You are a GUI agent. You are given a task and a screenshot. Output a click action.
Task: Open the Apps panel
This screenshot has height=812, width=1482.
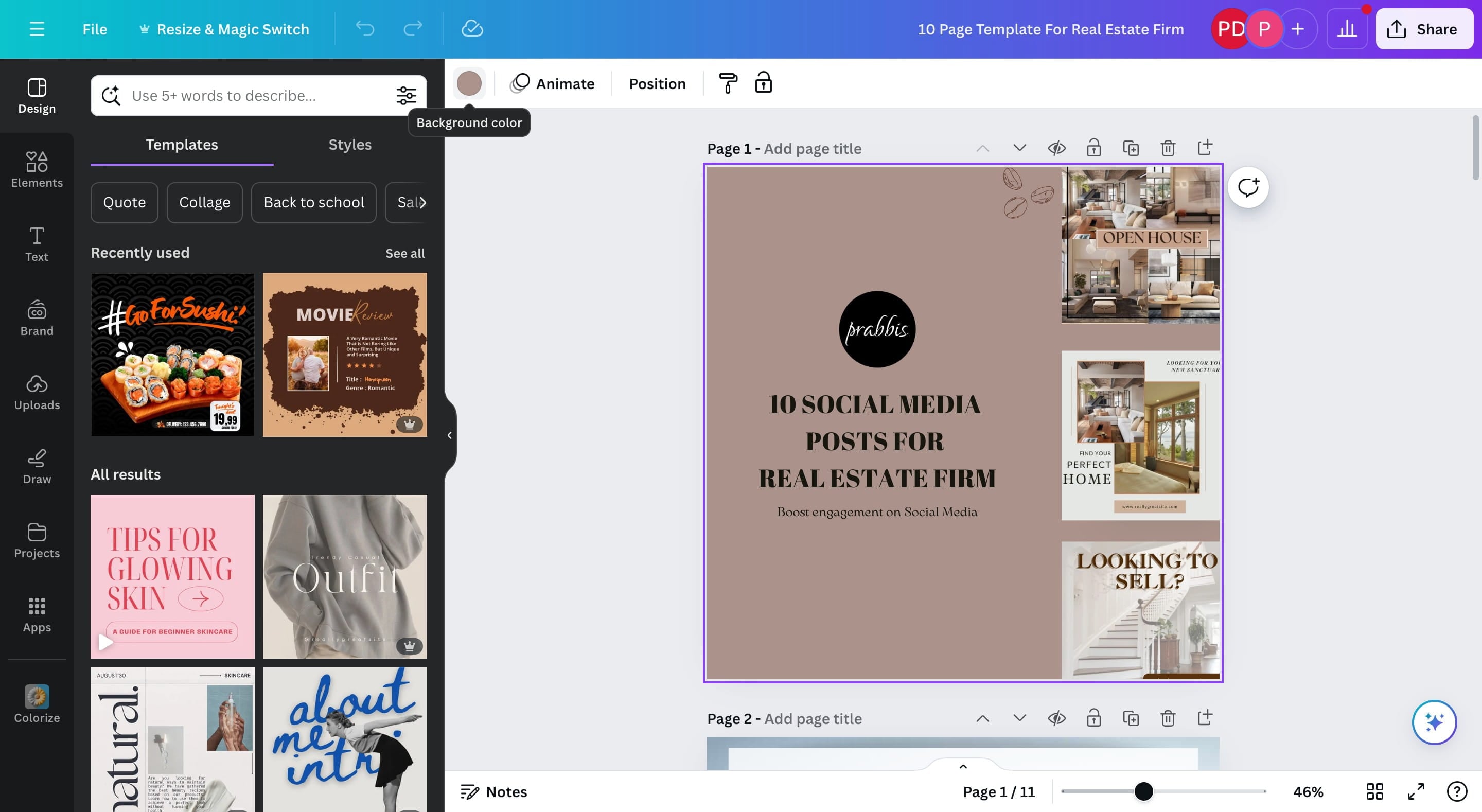[37, 615]
